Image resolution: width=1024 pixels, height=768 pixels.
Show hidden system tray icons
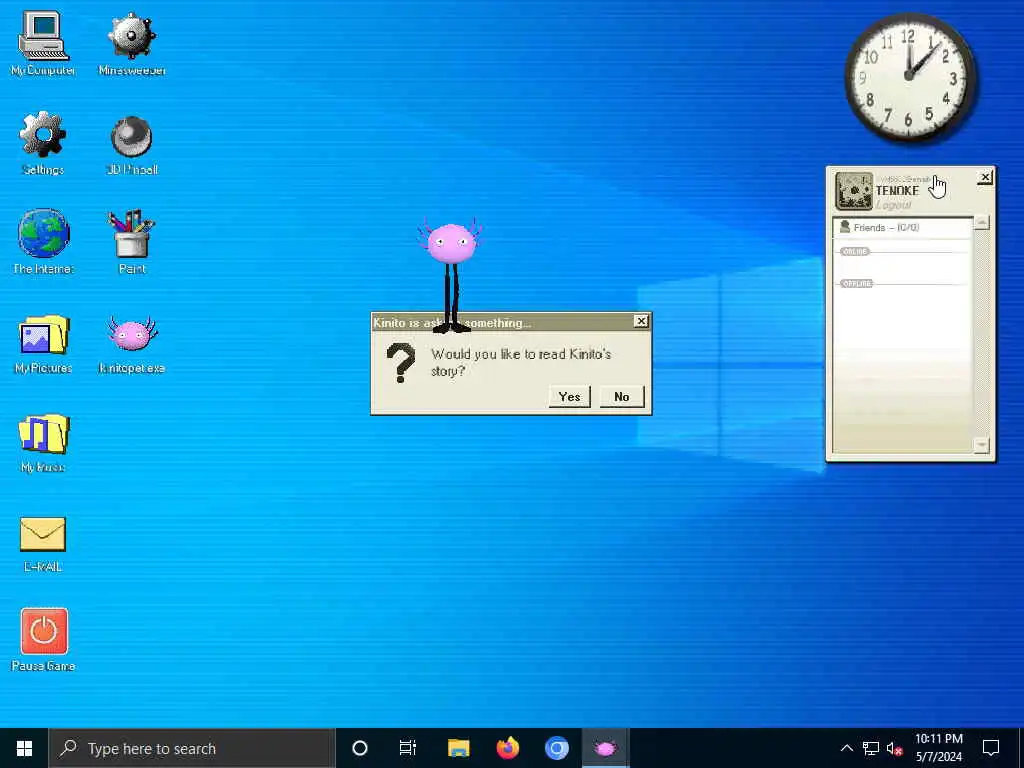click(846, 748)
